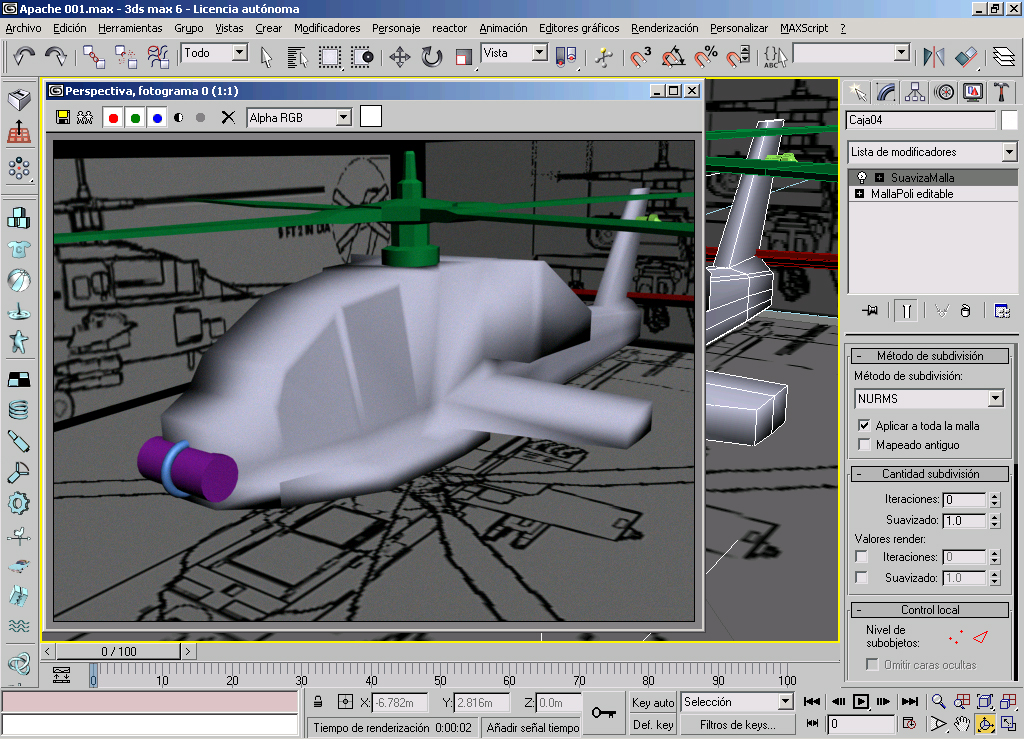Viewport: 1024px width, 739px height.
Task: Toggle monochrome display in render window
Action: tap(200, 118)
